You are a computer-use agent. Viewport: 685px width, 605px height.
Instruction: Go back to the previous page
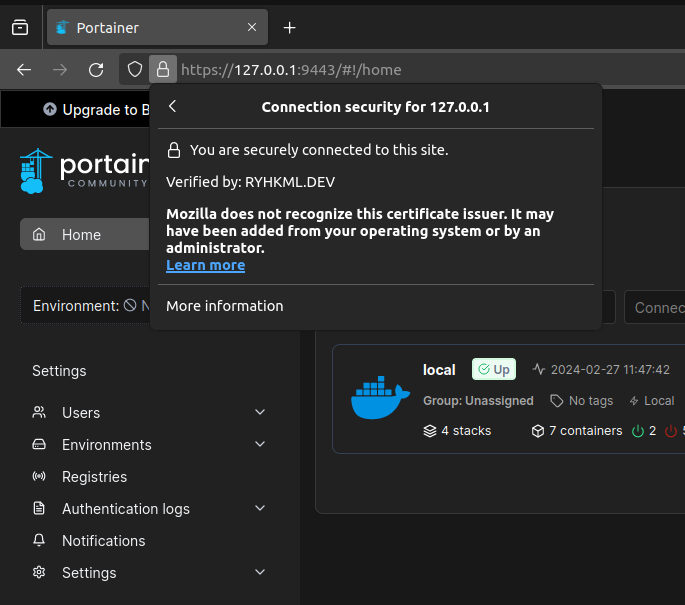click(24, 69)
